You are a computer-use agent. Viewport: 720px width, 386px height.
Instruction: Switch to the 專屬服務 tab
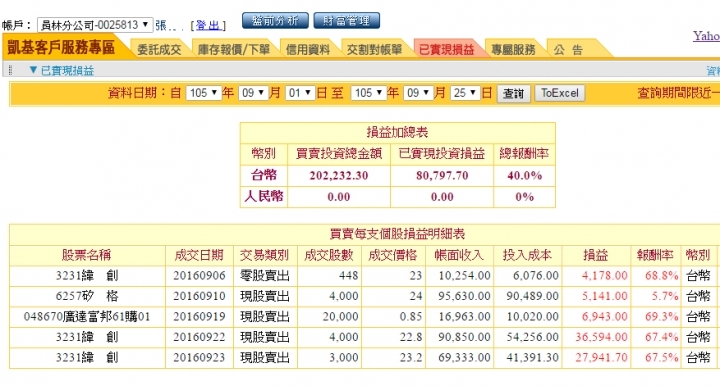tap(513, 50)
